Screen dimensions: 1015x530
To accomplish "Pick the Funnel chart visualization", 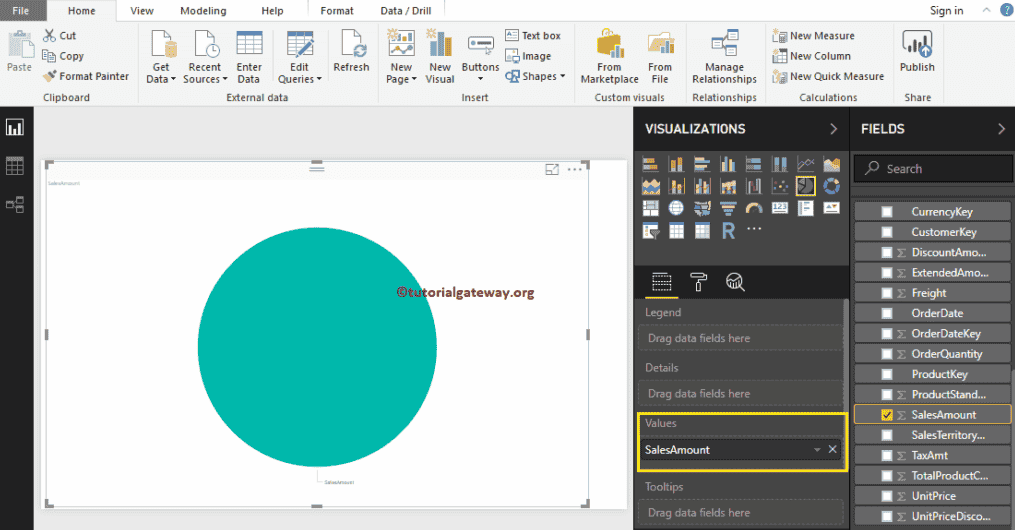I will (x=727, y=208).
